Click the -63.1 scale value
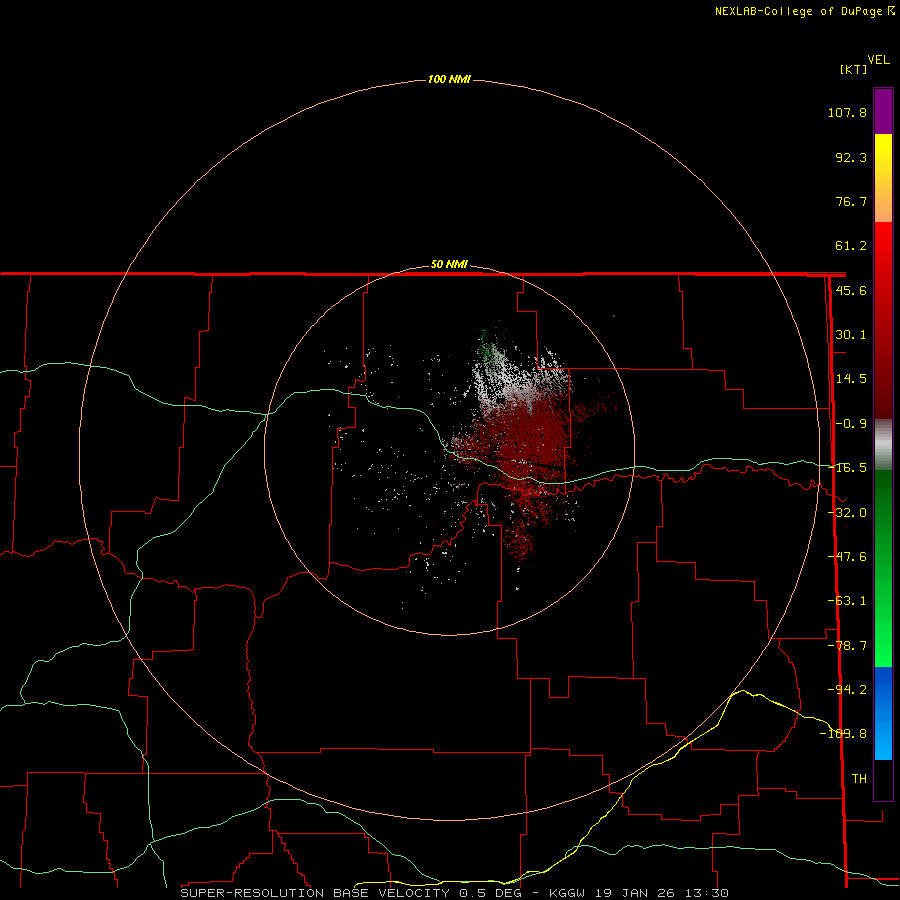This screenshot has height=900, width=900. (847, 601)
